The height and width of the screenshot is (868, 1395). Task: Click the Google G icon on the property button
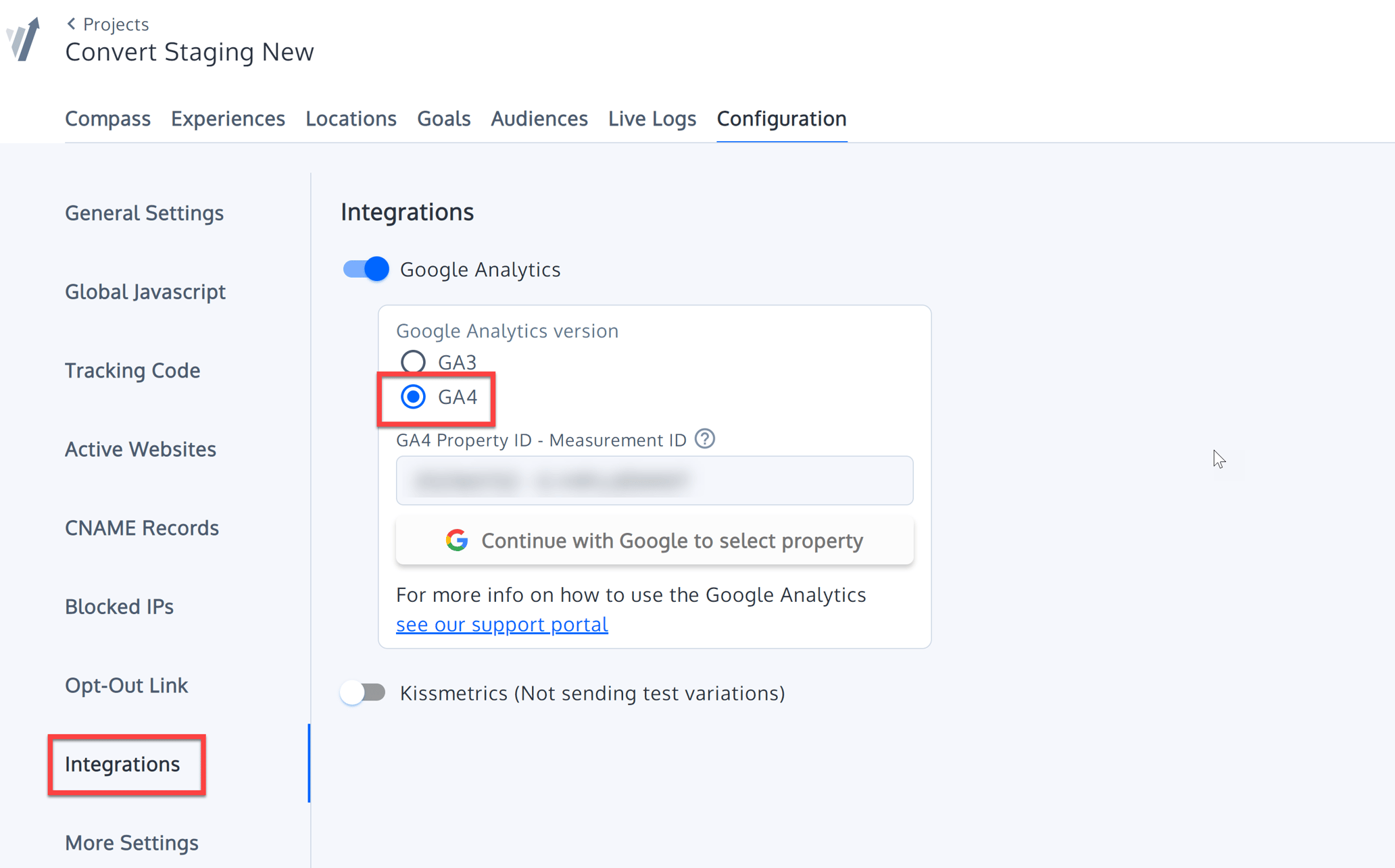457,540
